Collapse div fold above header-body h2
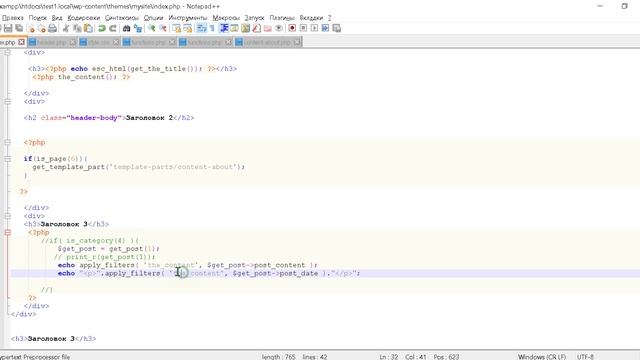Screen dimensions: 640x360 7,102
